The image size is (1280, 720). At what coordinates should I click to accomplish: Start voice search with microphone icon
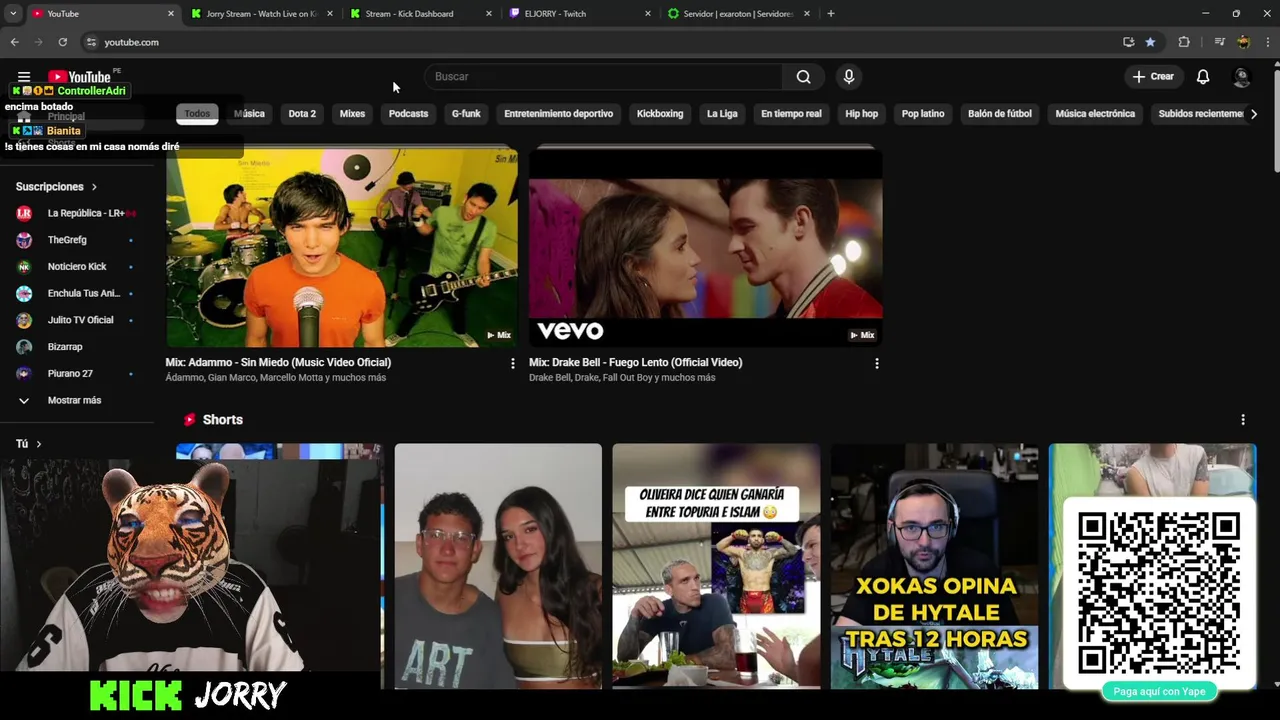coord(849,77)
